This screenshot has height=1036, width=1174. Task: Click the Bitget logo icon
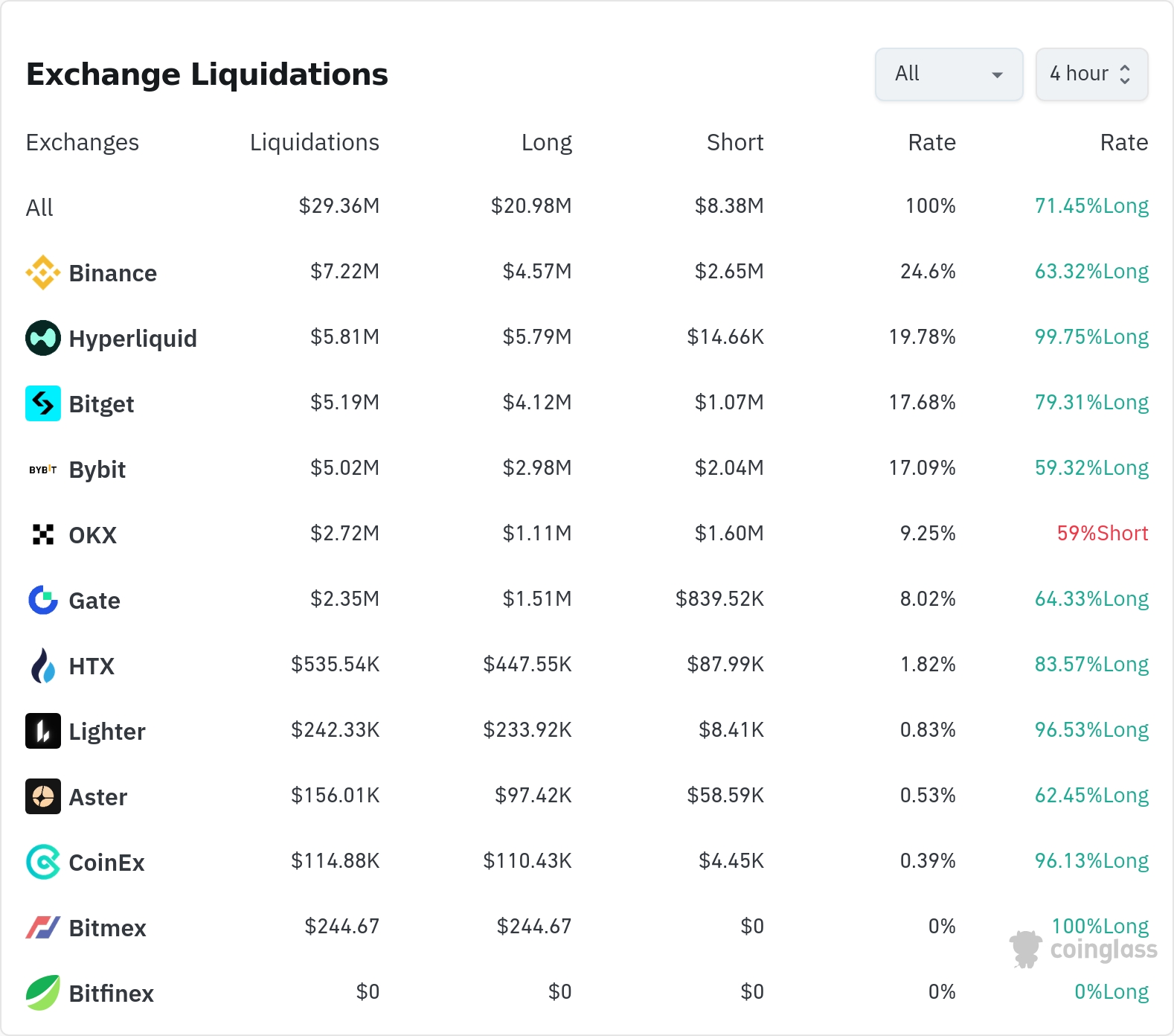click(x=43, y=403)
